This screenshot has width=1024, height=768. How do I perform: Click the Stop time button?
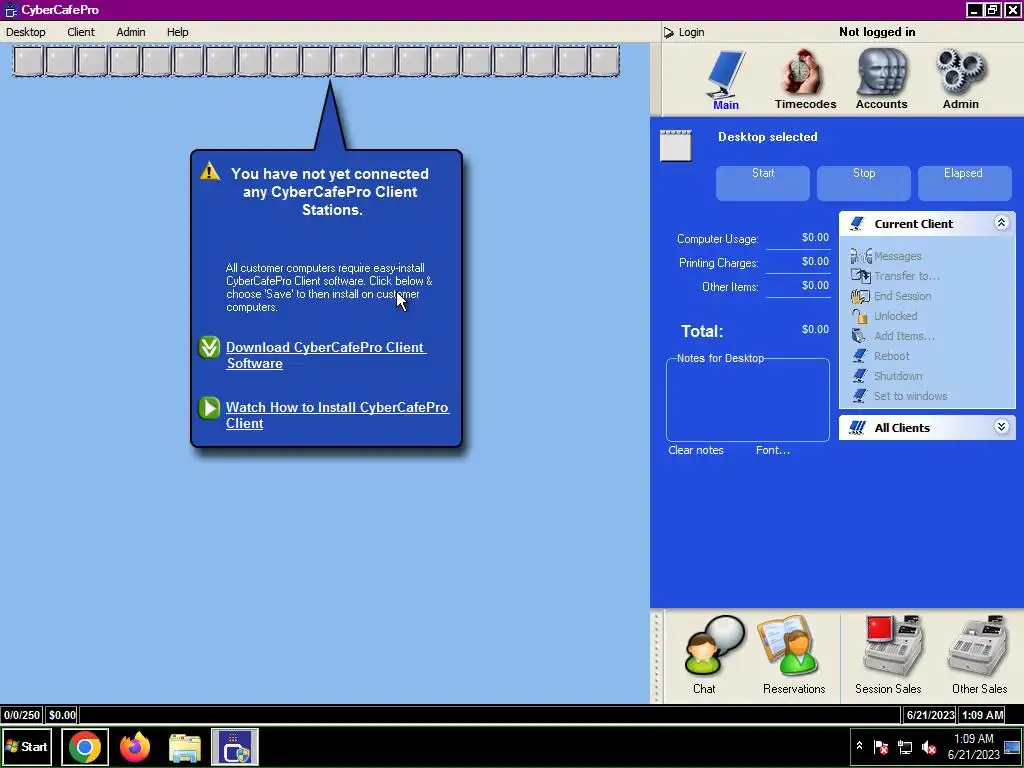863,183
